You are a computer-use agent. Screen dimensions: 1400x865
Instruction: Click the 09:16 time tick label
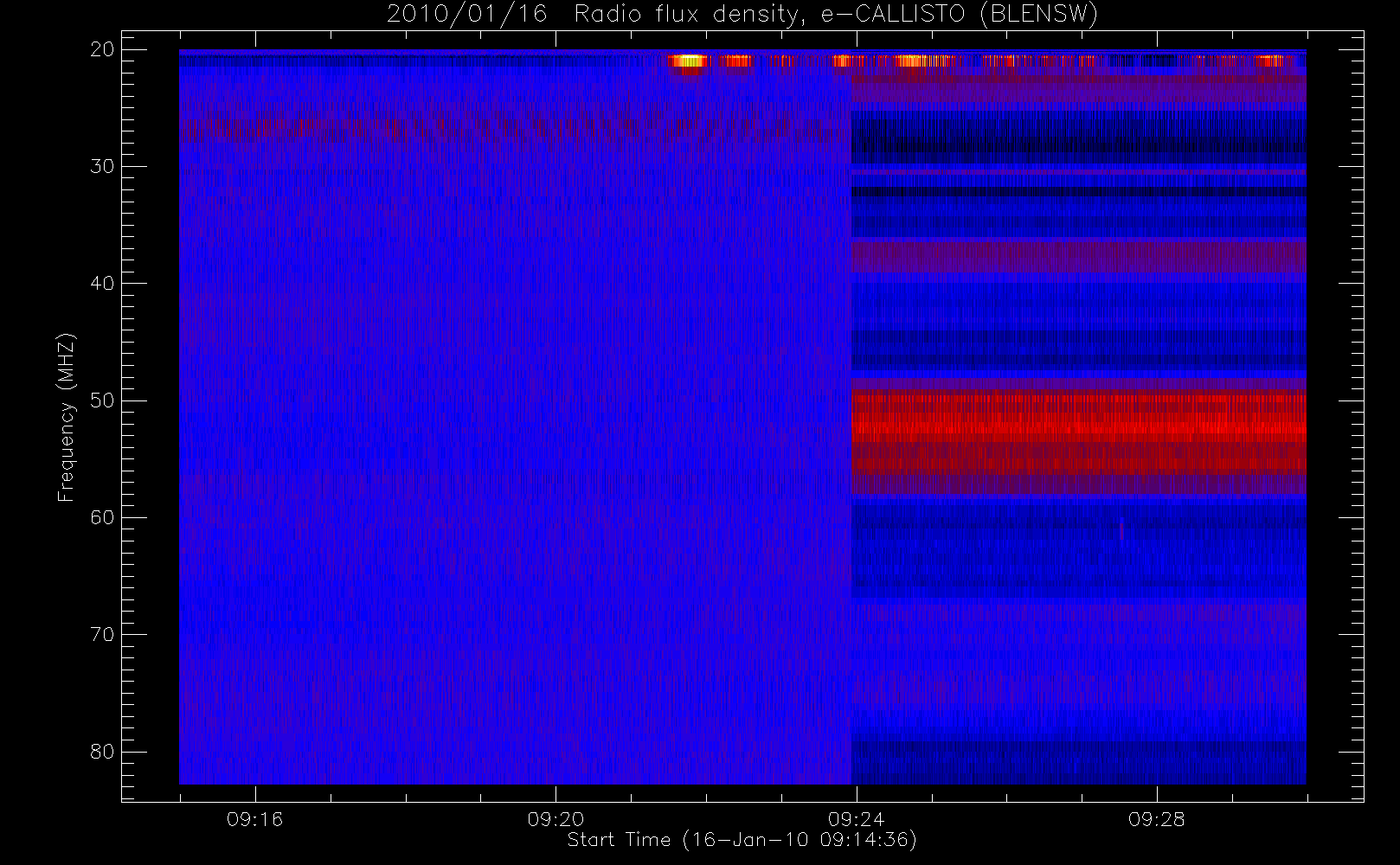tap(254, 819)
